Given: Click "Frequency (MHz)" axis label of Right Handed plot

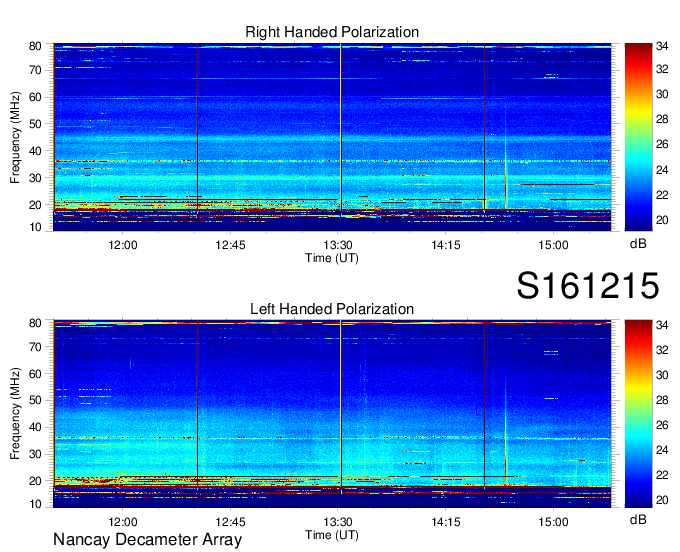Looking at the screenshot, I should [x=15, y=137].
